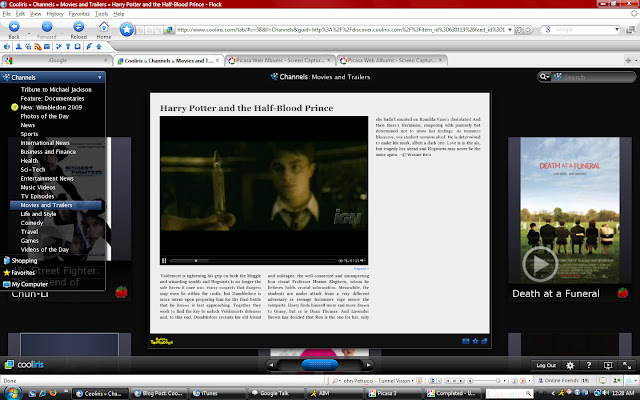The image size is (640, 400).
Task: Open the Flock webmail envelope icon
Action: [47, 47]
